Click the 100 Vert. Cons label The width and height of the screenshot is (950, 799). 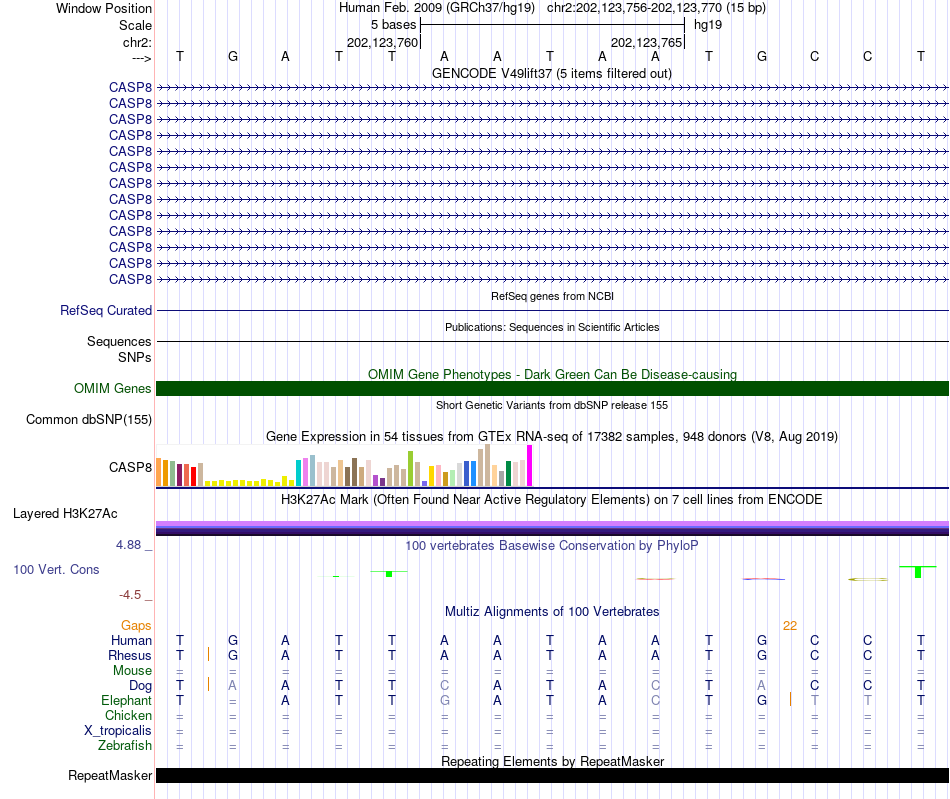click(x=56, y=569)
